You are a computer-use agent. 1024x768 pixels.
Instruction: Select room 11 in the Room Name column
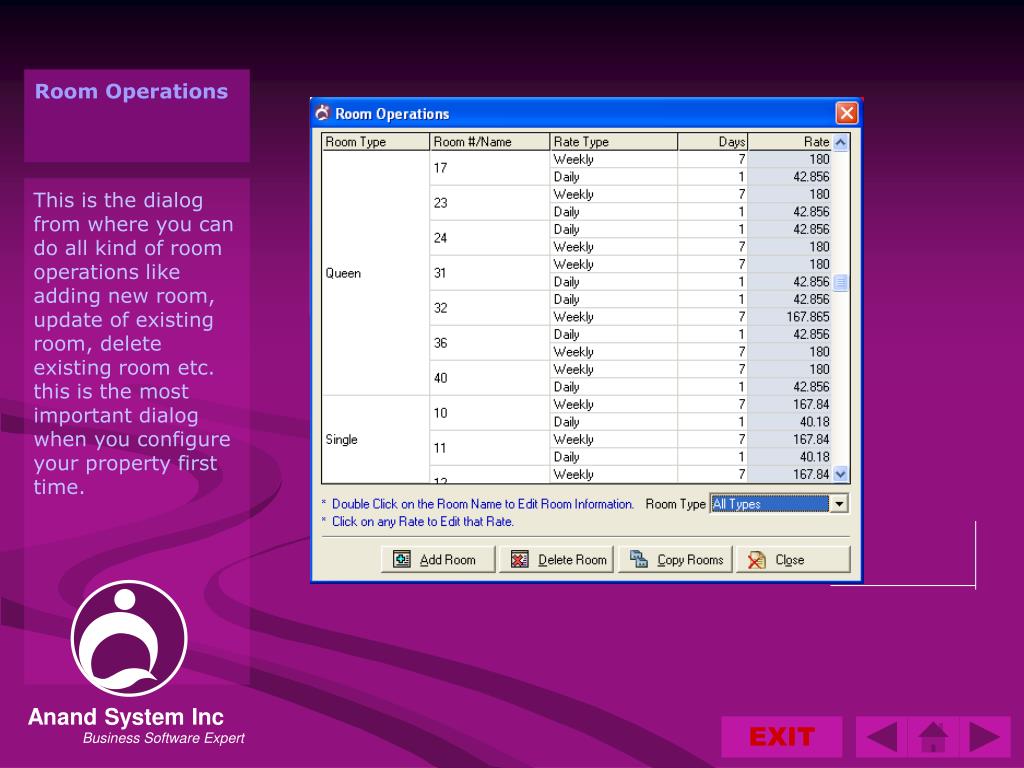[490, 448]
